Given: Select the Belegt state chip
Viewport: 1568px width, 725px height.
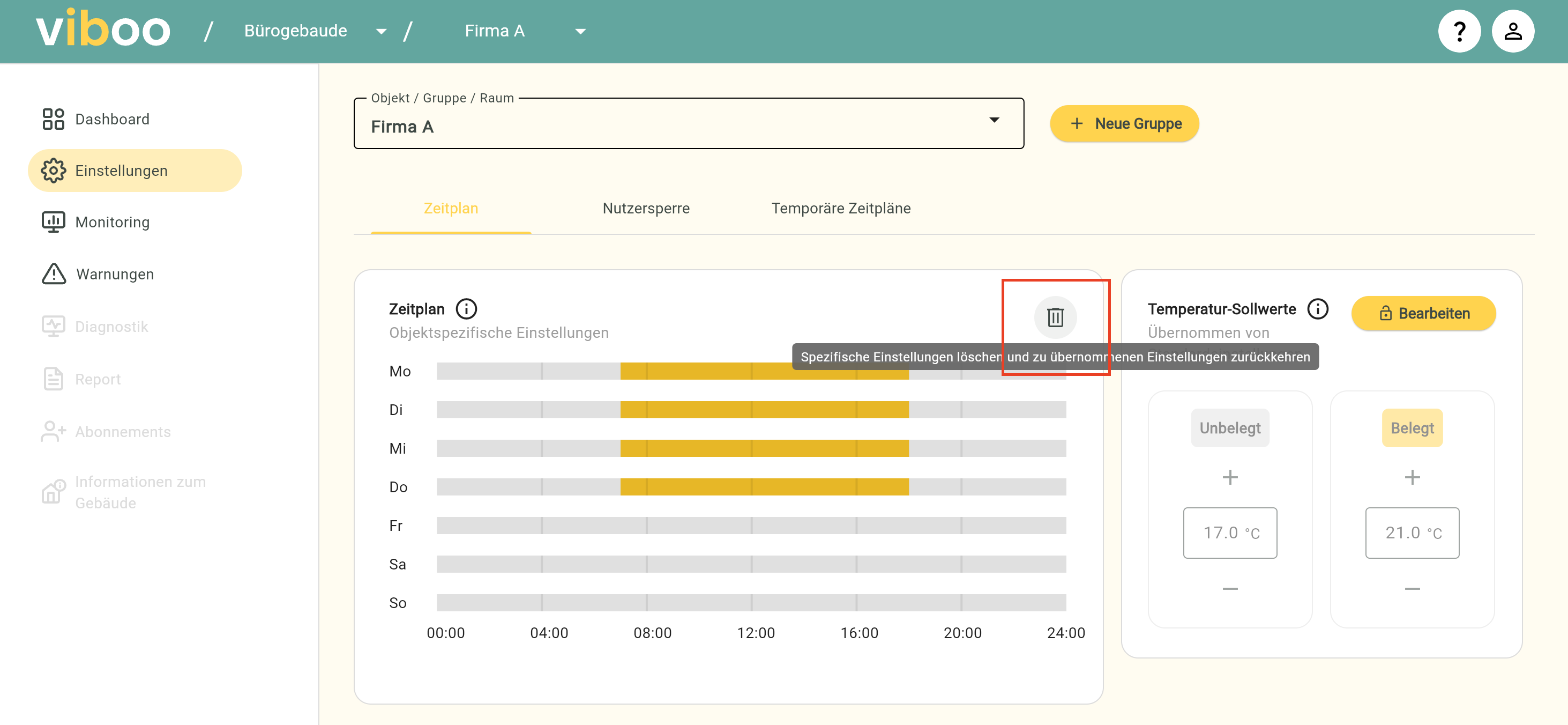Looking at the screenshot, I should pyautogui.click(x=1412, y=428).
